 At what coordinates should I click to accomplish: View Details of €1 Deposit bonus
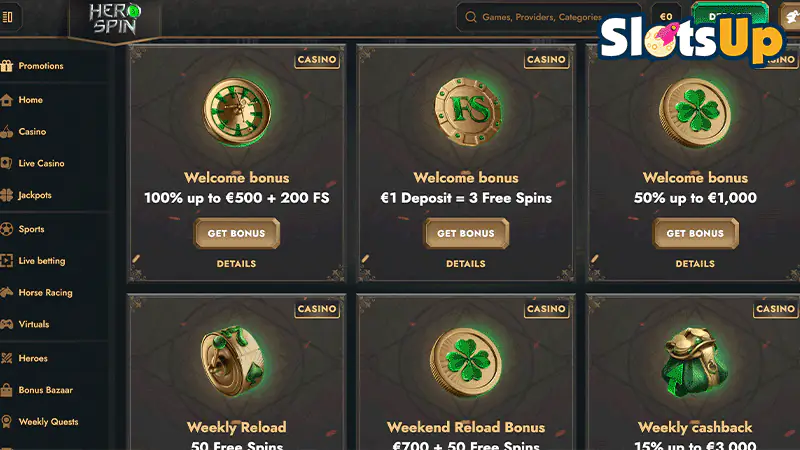click(x=466, y=264)
